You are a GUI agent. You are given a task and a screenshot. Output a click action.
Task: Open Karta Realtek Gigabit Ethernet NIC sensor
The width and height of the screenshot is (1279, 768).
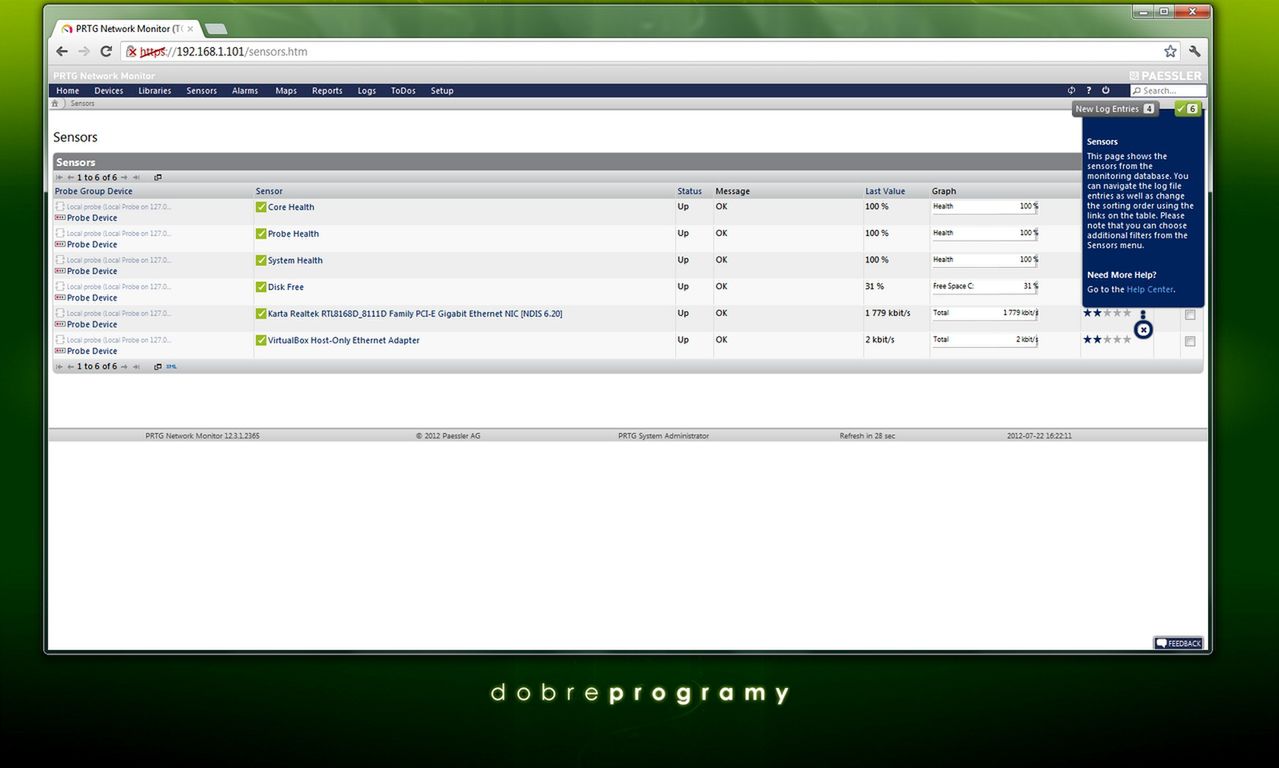415,314
